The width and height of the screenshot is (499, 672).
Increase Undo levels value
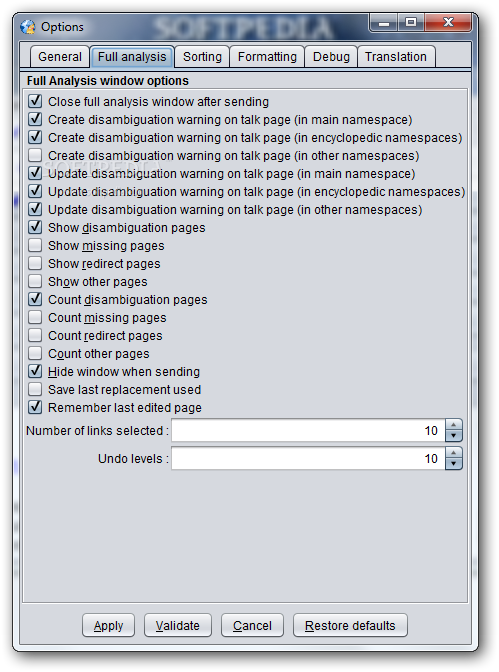click(x=454, y=453)
